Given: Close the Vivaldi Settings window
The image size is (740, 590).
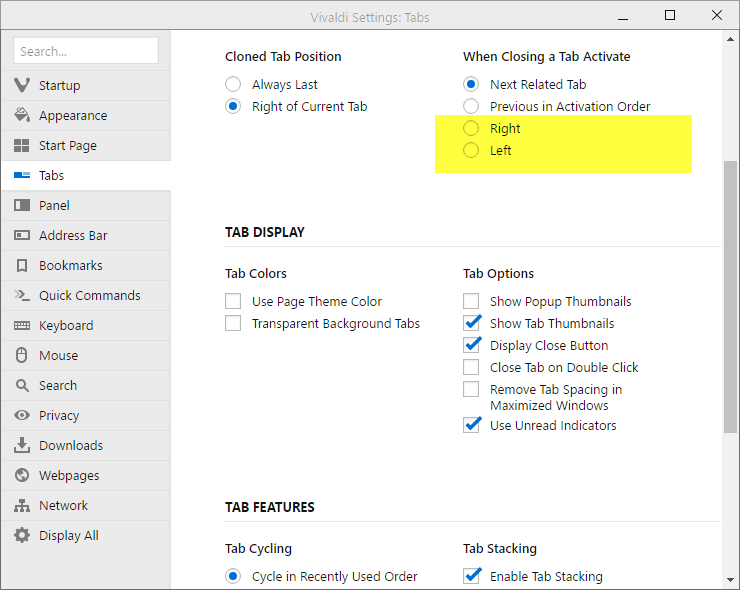Looking at the screenshot, I should (717, 15).
